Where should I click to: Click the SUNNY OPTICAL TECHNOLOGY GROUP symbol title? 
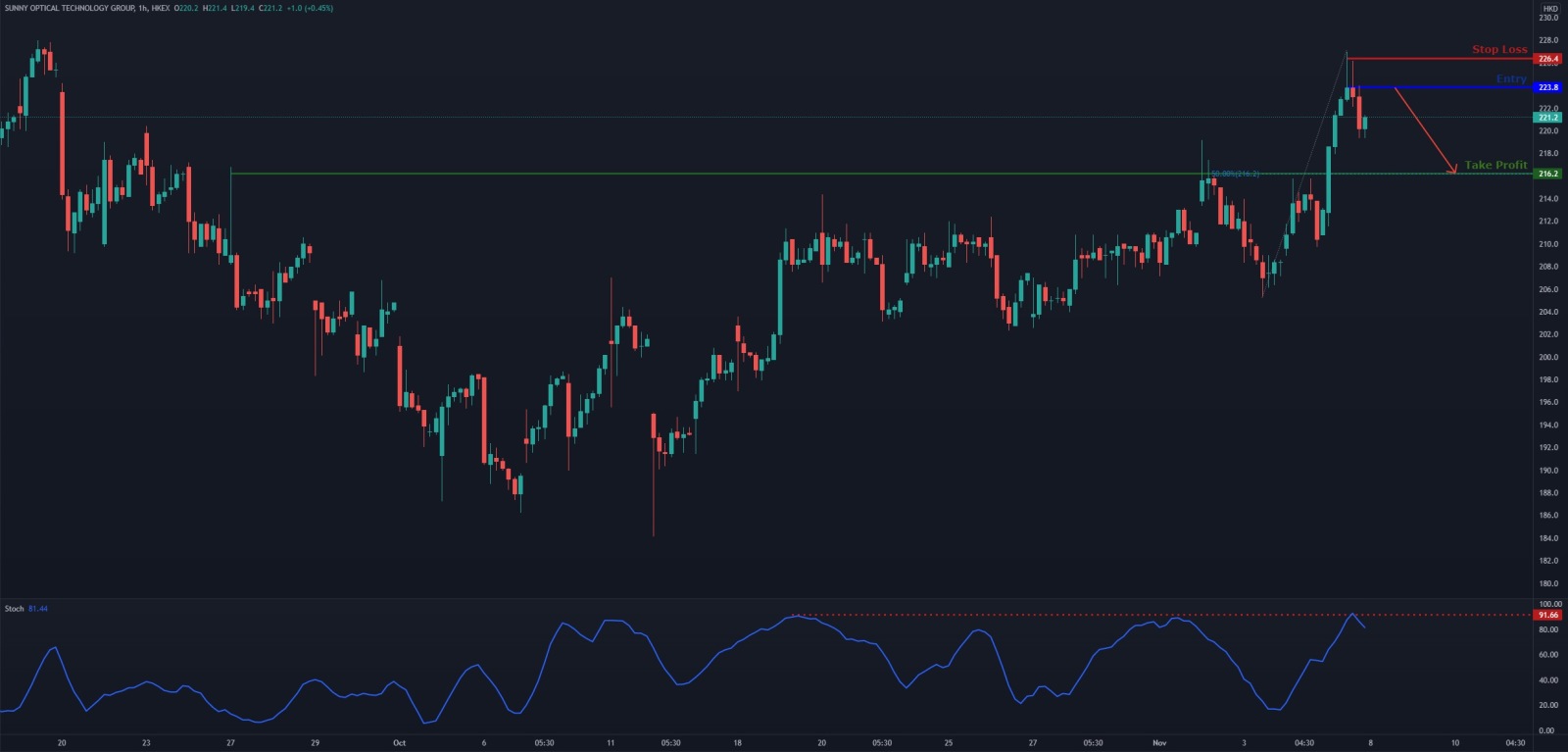coord(69,8)
